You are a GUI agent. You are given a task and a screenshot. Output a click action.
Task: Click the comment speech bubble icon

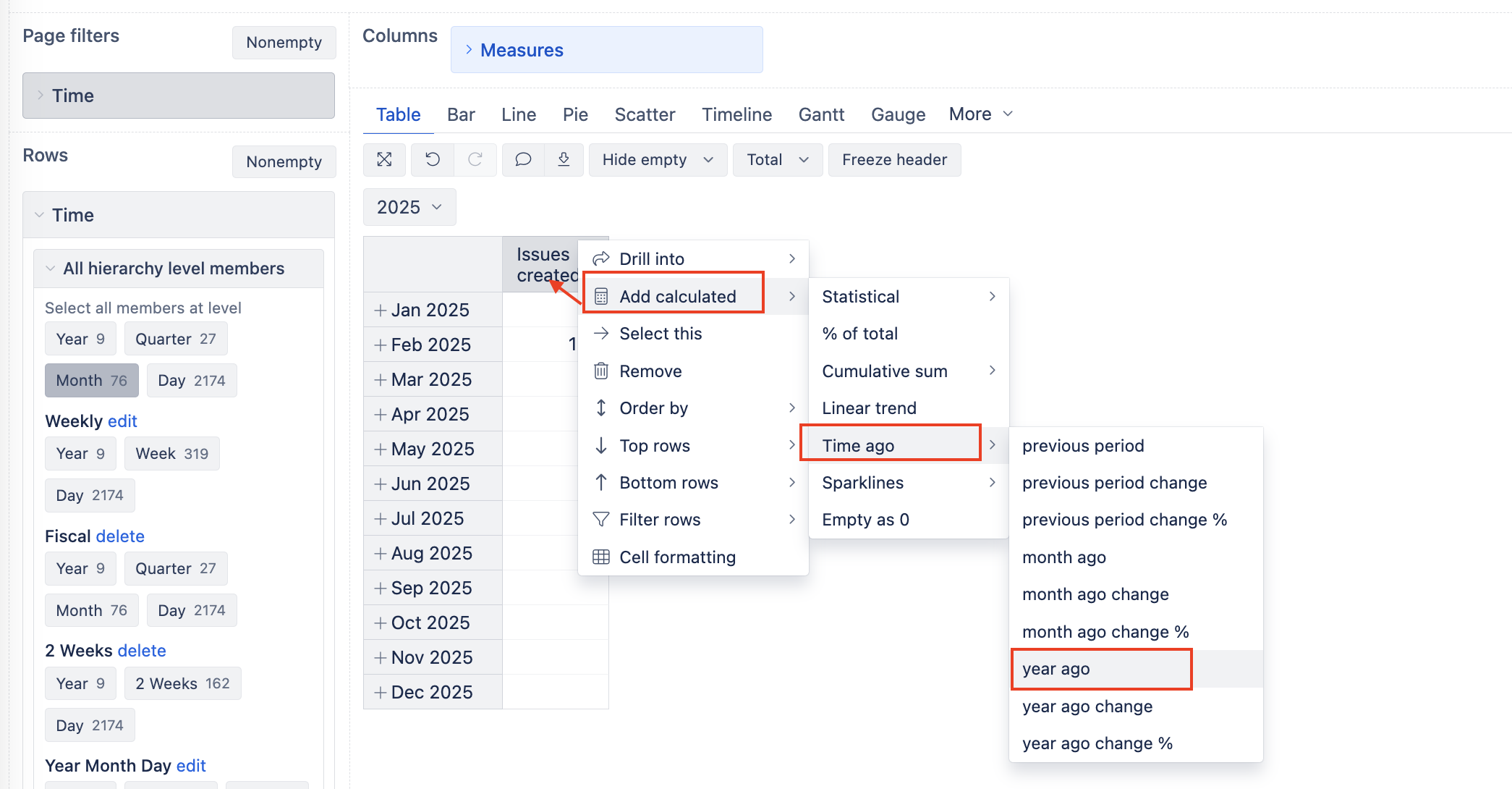(x=523, y=159)
